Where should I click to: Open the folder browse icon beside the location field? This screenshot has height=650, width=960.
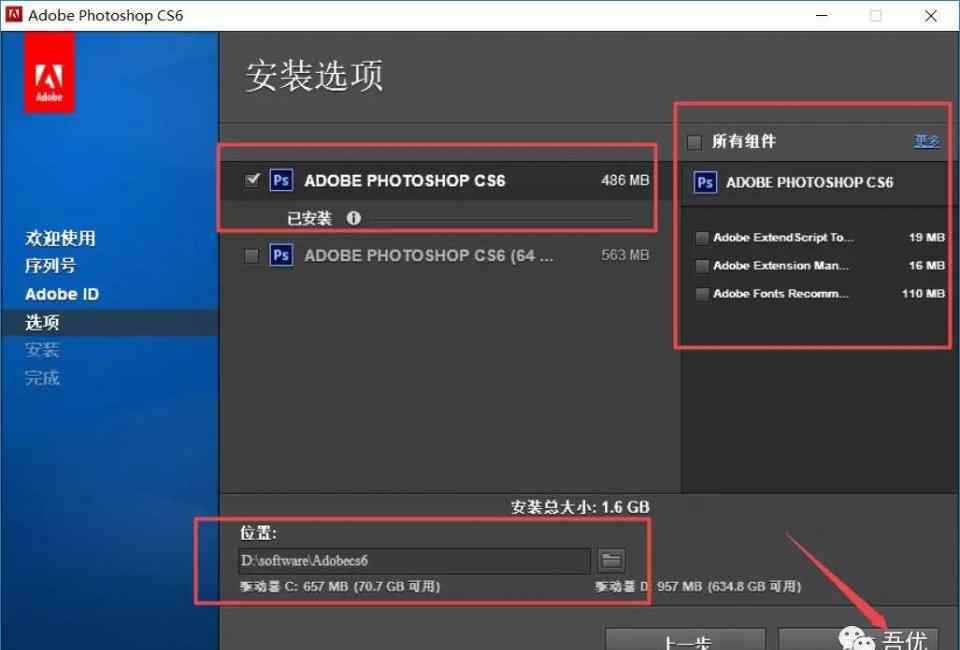point(610,560)
